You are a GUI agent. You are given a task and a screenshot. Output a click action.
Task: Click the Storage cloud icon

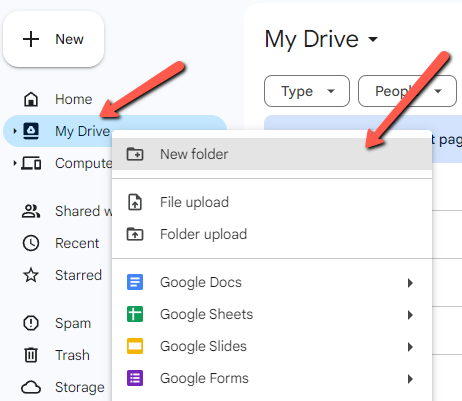click(31, 387)
